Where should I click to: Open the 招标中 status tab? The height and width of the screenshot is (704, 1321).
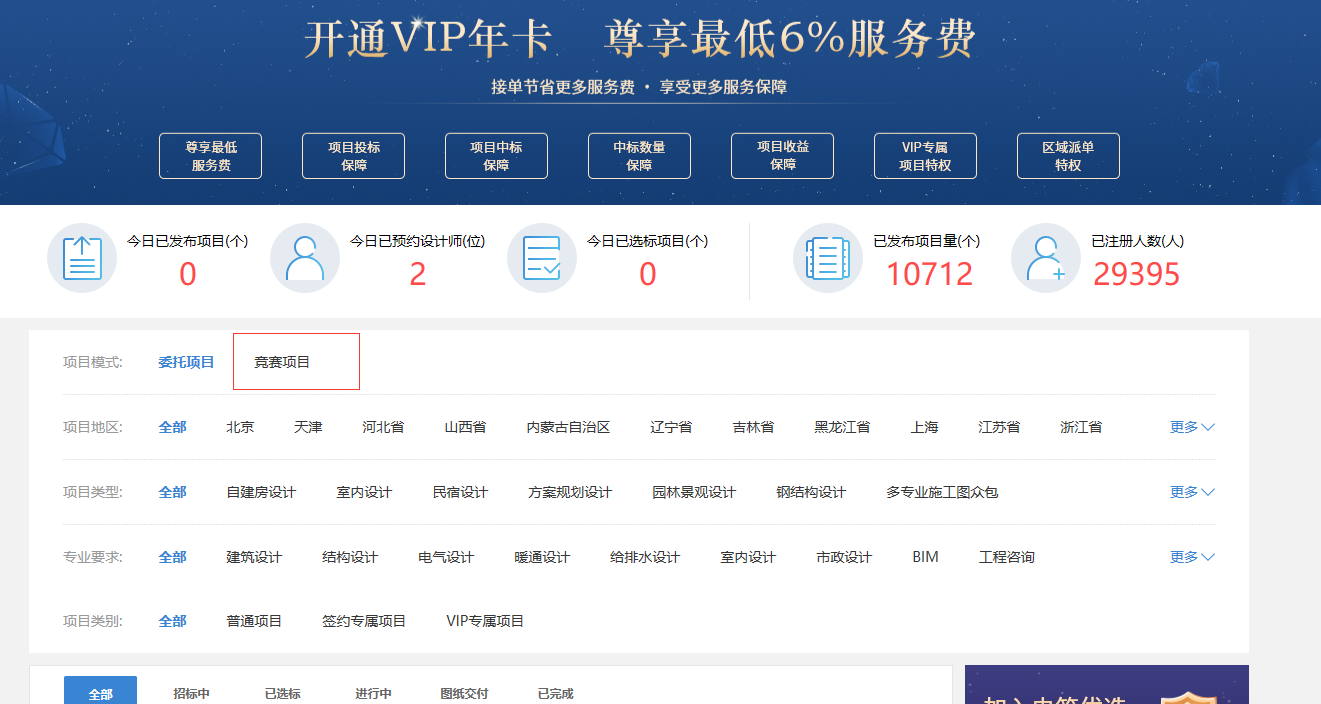coord(191,693)
